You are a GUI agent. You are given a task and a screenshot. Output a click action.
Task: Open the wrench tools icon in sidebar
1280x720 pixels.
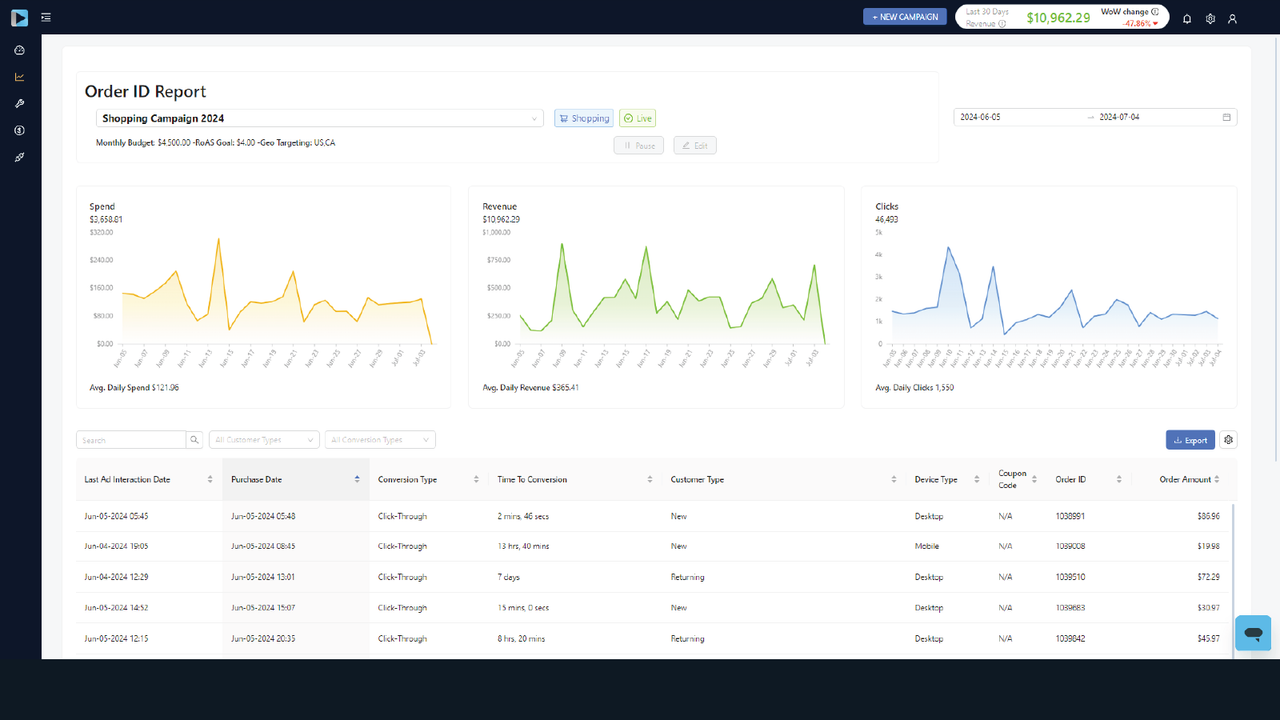point(20,104)
